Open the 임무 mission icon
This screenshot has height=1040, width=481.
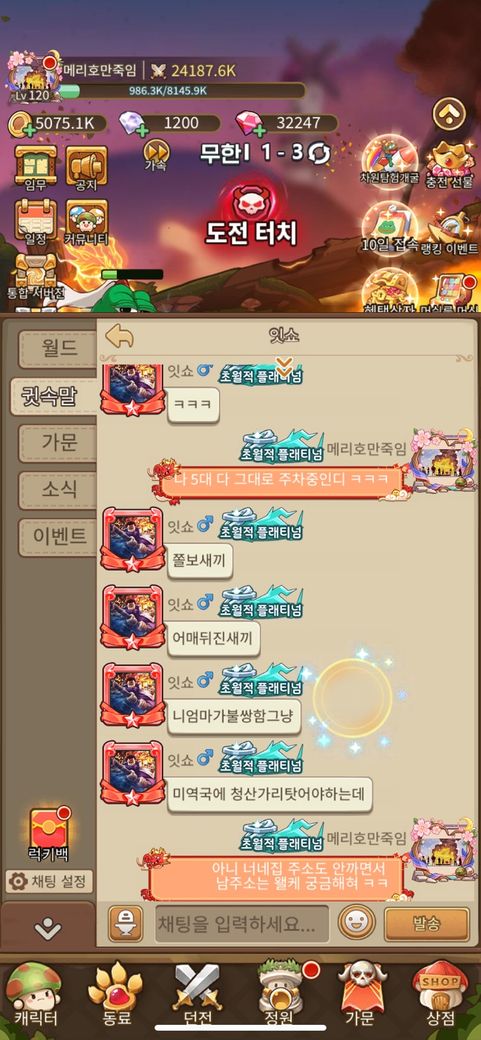click(x=36, y=166)
